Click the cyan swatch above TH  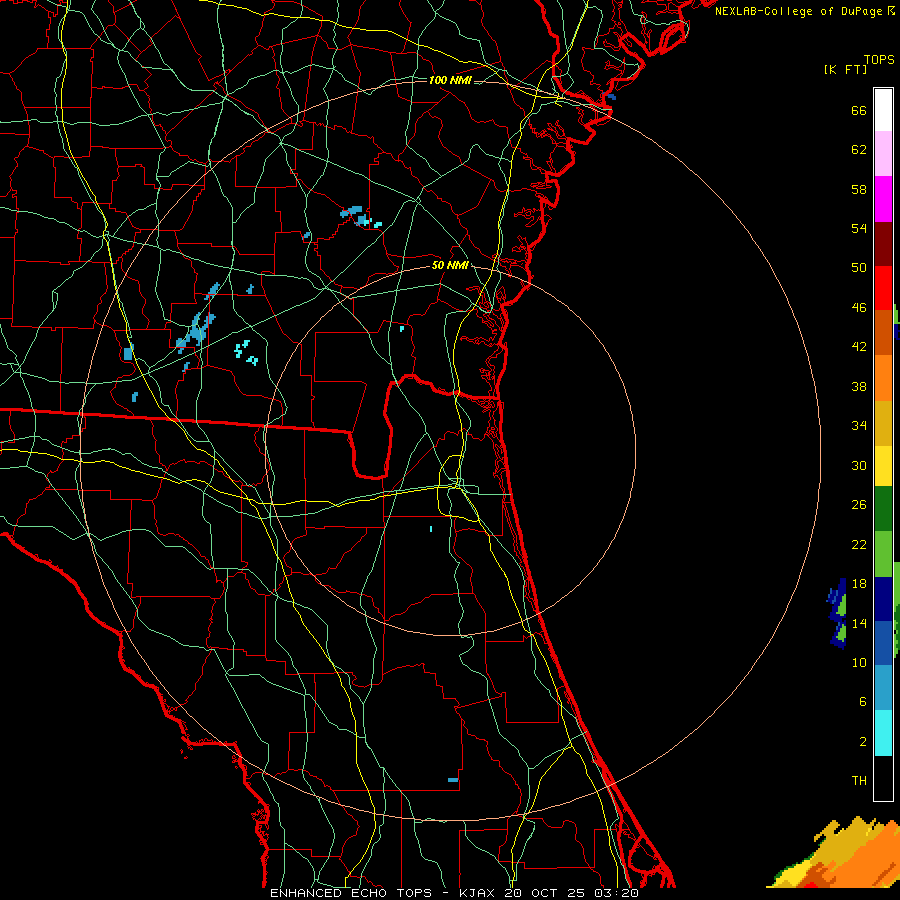tap(883, 733)
